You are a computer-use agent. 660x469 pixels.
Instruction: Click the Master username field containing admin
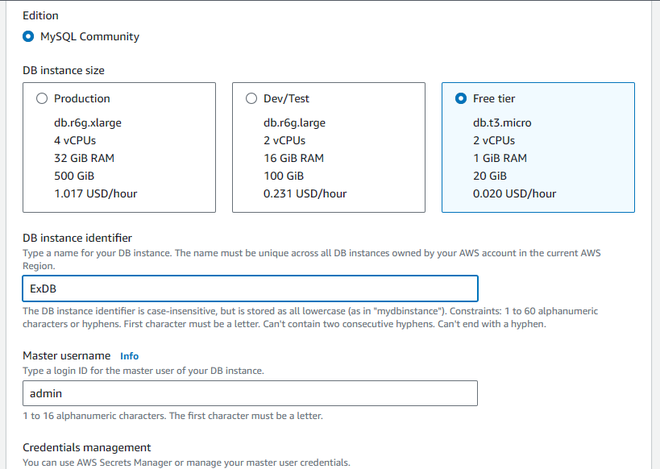point(250,394)
